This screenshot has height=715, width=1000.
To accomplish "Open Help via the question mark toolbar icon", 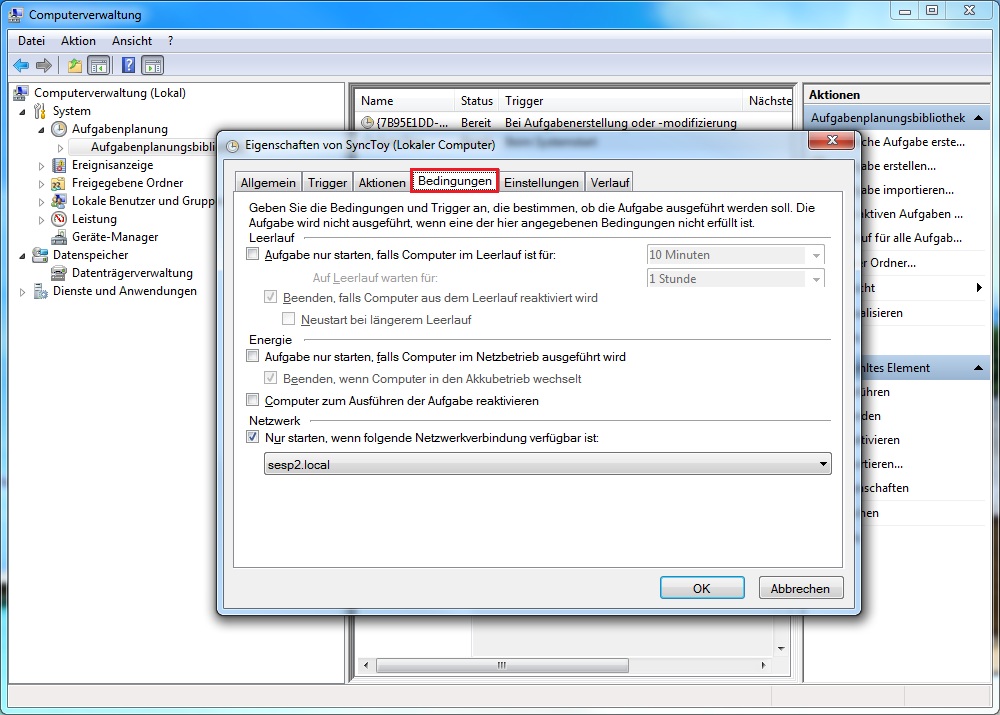I will point(128,65).
